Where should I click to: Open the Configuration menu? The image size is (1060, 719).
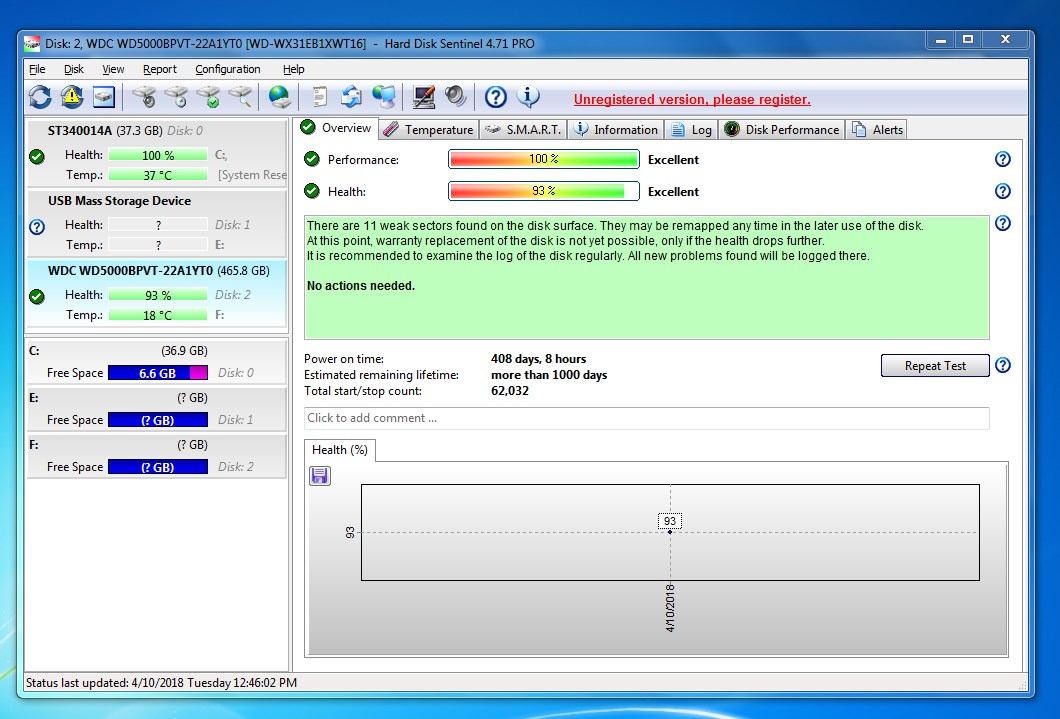pyautogui.click(x=228, y=69)
